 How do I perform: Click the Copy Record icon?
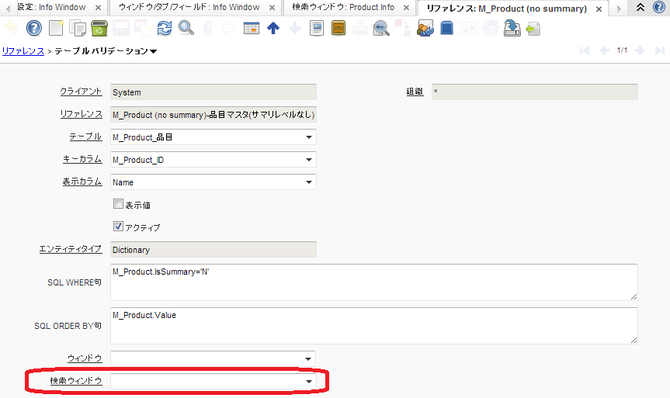point(78,29)
